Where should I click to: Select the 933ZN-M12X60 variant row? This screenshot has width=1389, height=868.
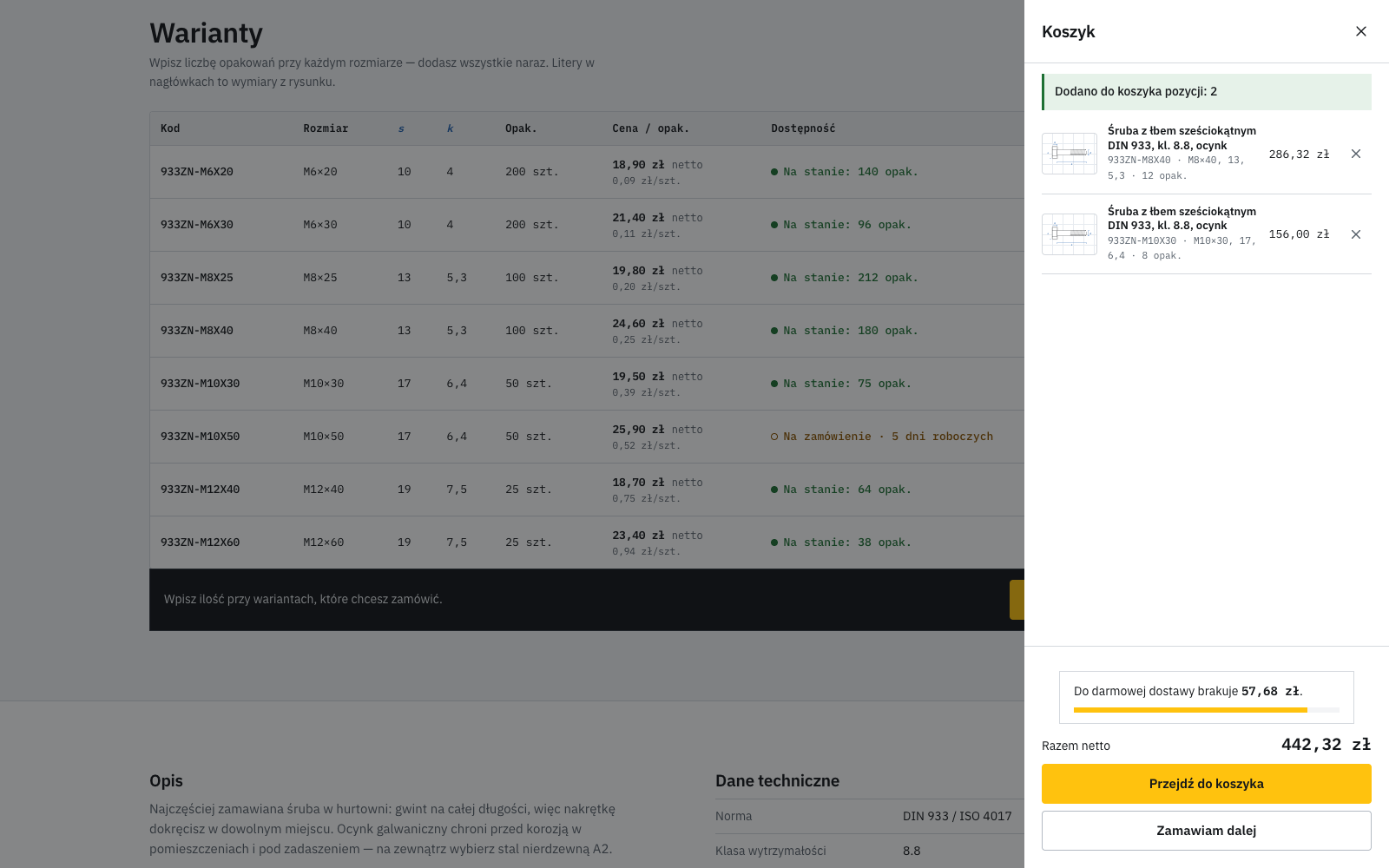[587, 542]
